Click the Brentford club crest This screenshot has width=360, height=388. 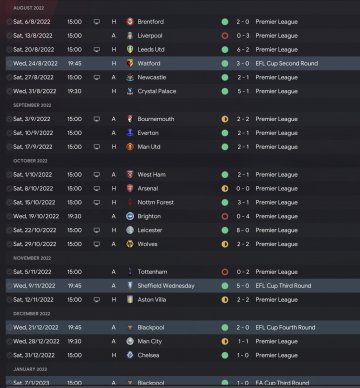tap(130, 22)
